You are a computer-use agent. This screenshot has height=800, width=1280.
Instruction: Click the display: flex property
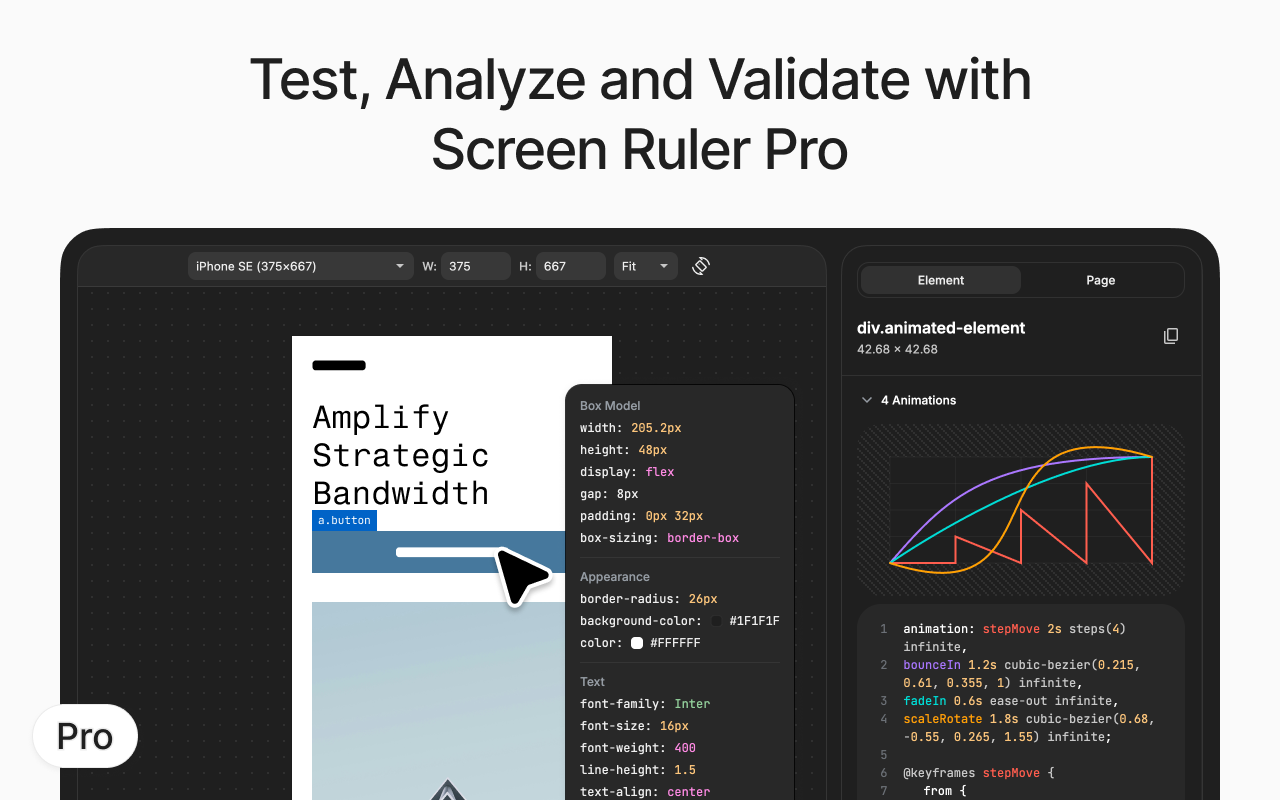pyautogui.click(x=627, y=472)
